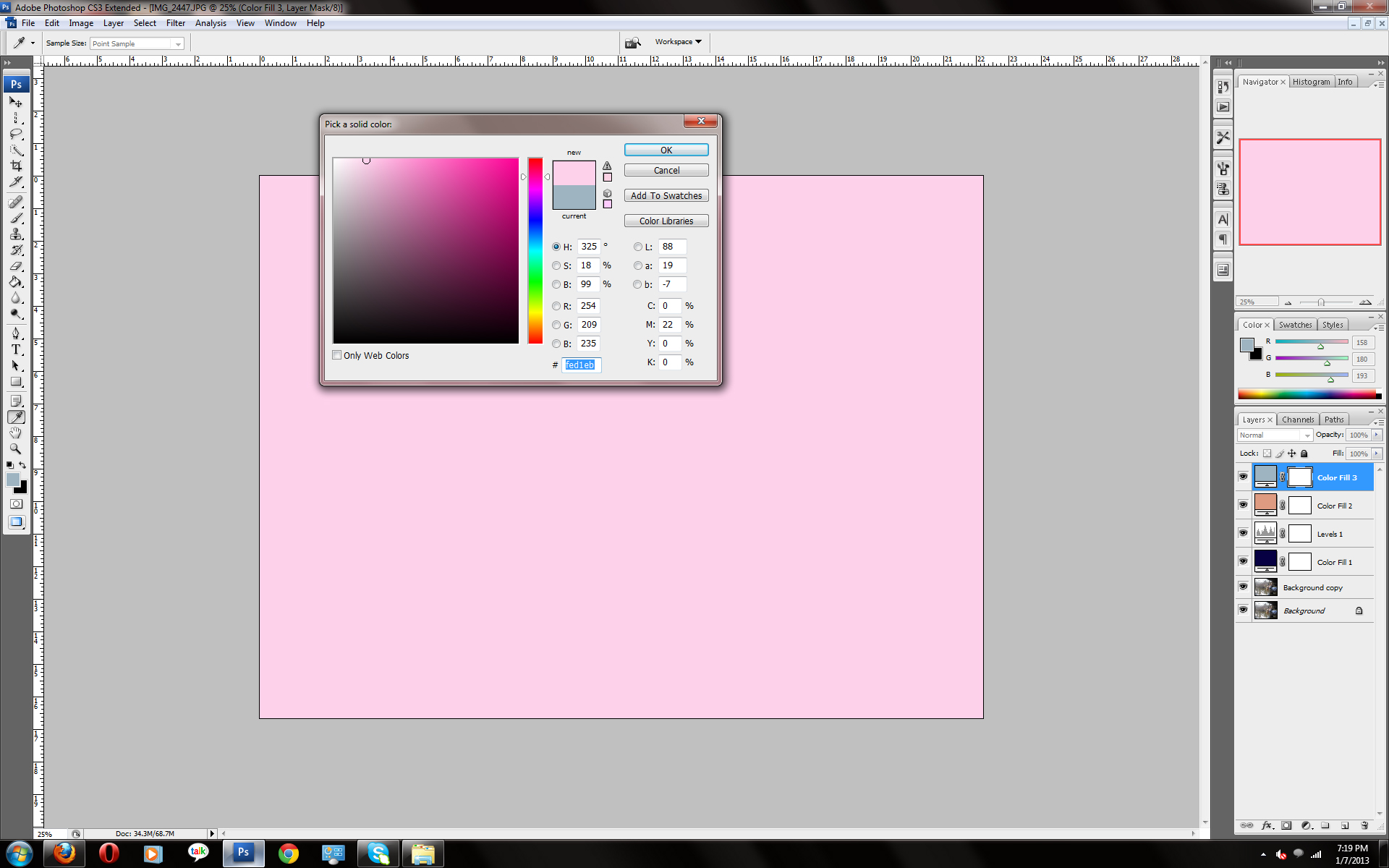Open Color Libraries
Screen dimensions: 1389x868
pyautogui.click(x=666, y=221)
